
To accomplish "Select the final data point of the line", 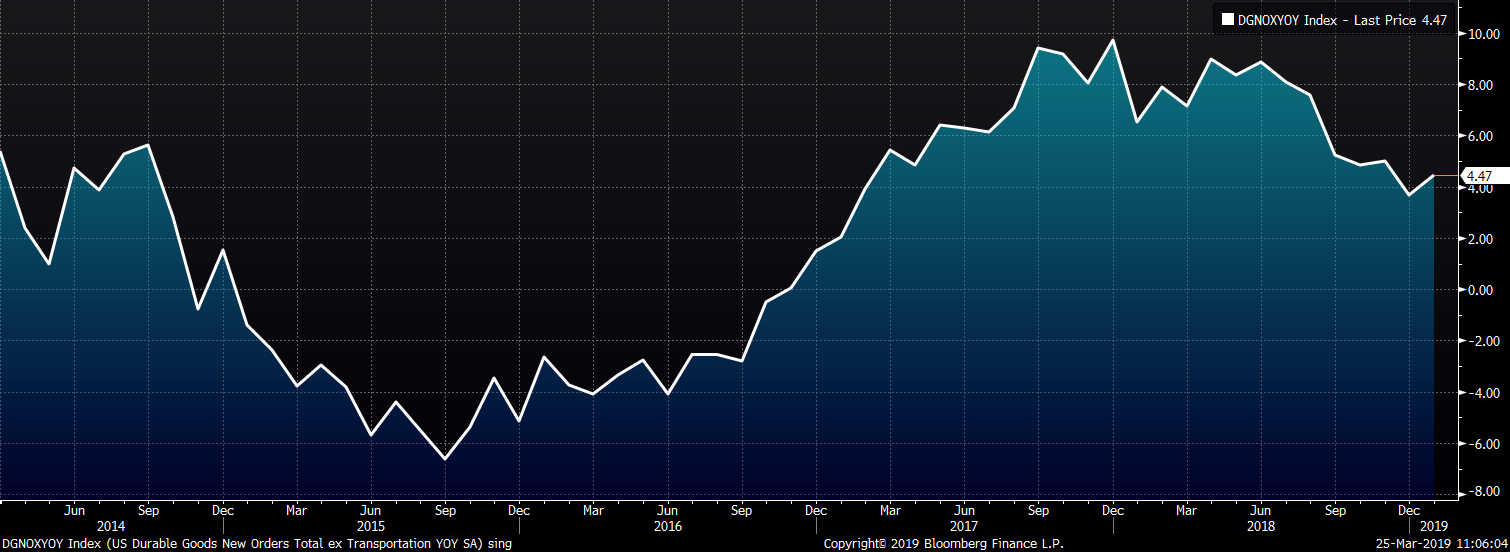I will 1434,176.
